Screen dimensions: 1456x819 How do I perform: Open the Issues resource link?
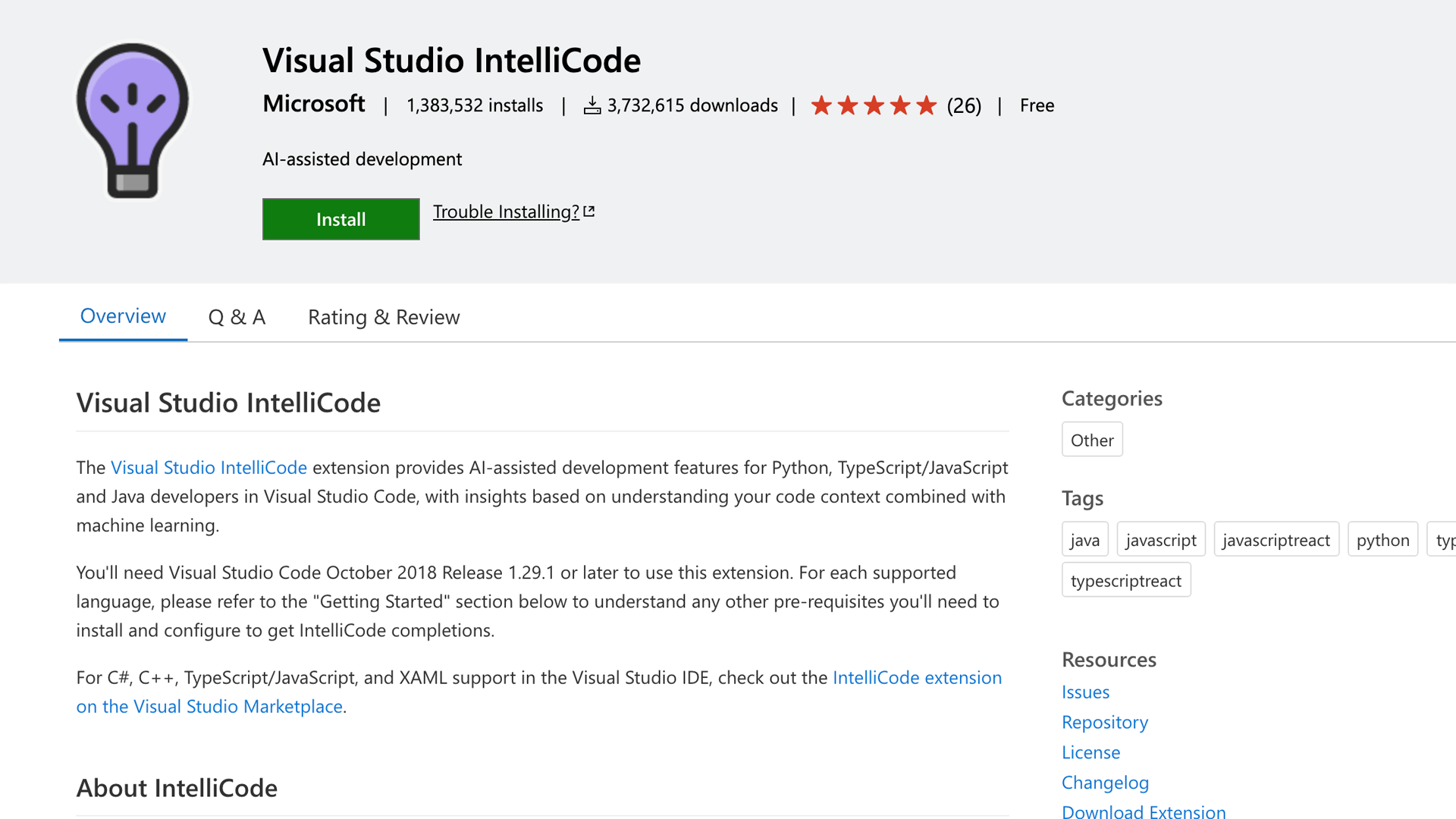click(x=1085, y=692)
